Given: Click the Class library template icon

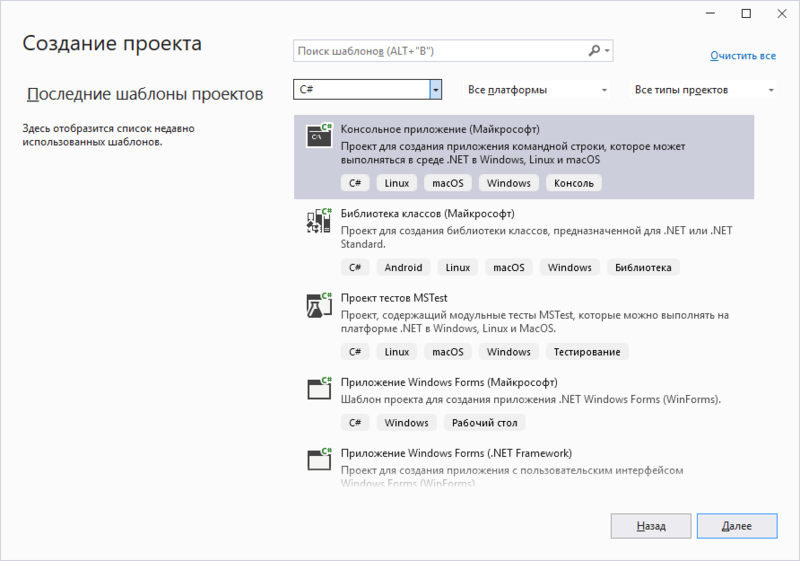Looking at the screenshot, I should coord(319,220).
